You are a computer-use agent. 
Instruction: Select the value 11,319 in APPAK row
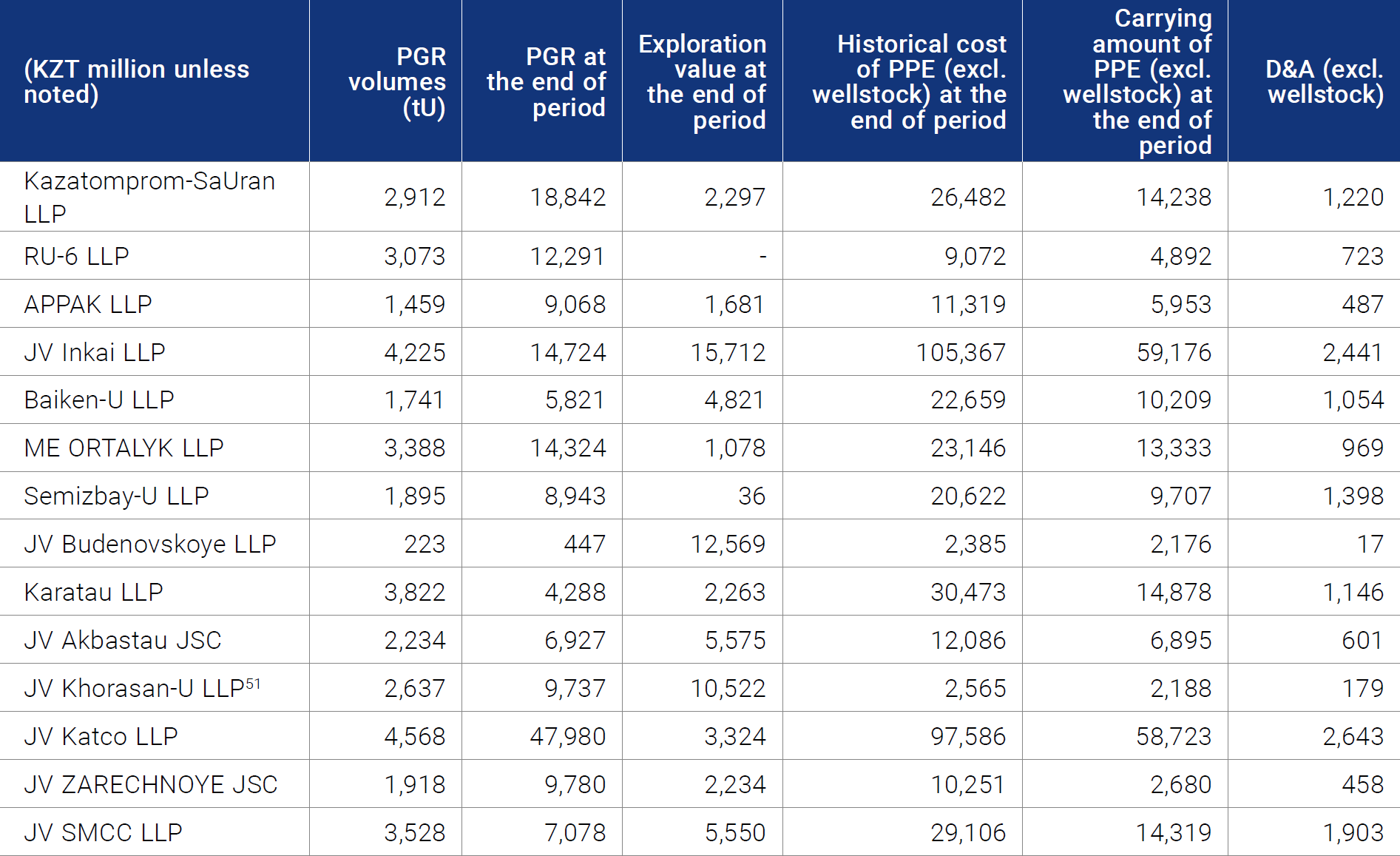coord(968,304)
